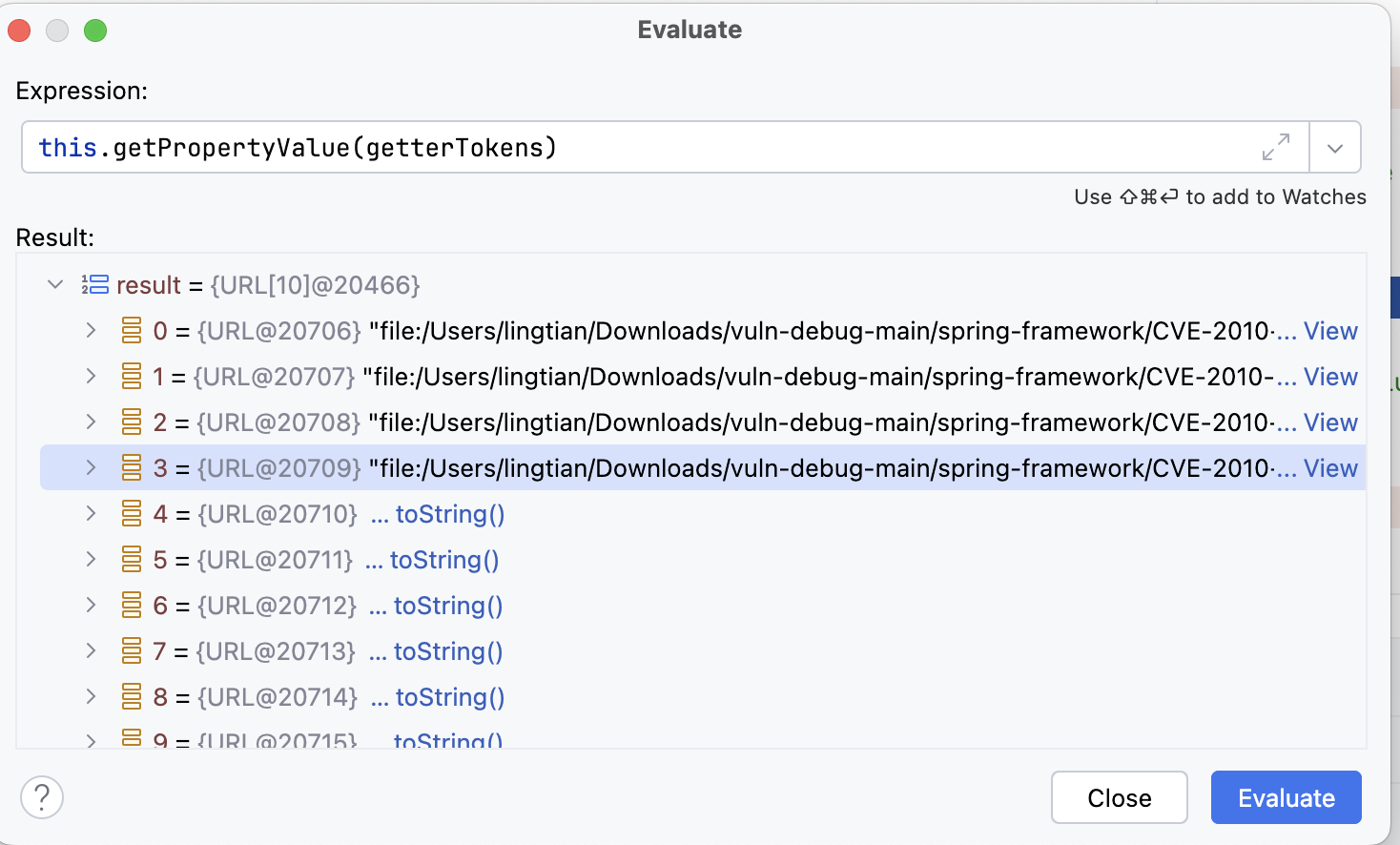The width and height of the screenshot is (1400, 845).
Task: Collapse the result URL[10] node
Action: 55,284
